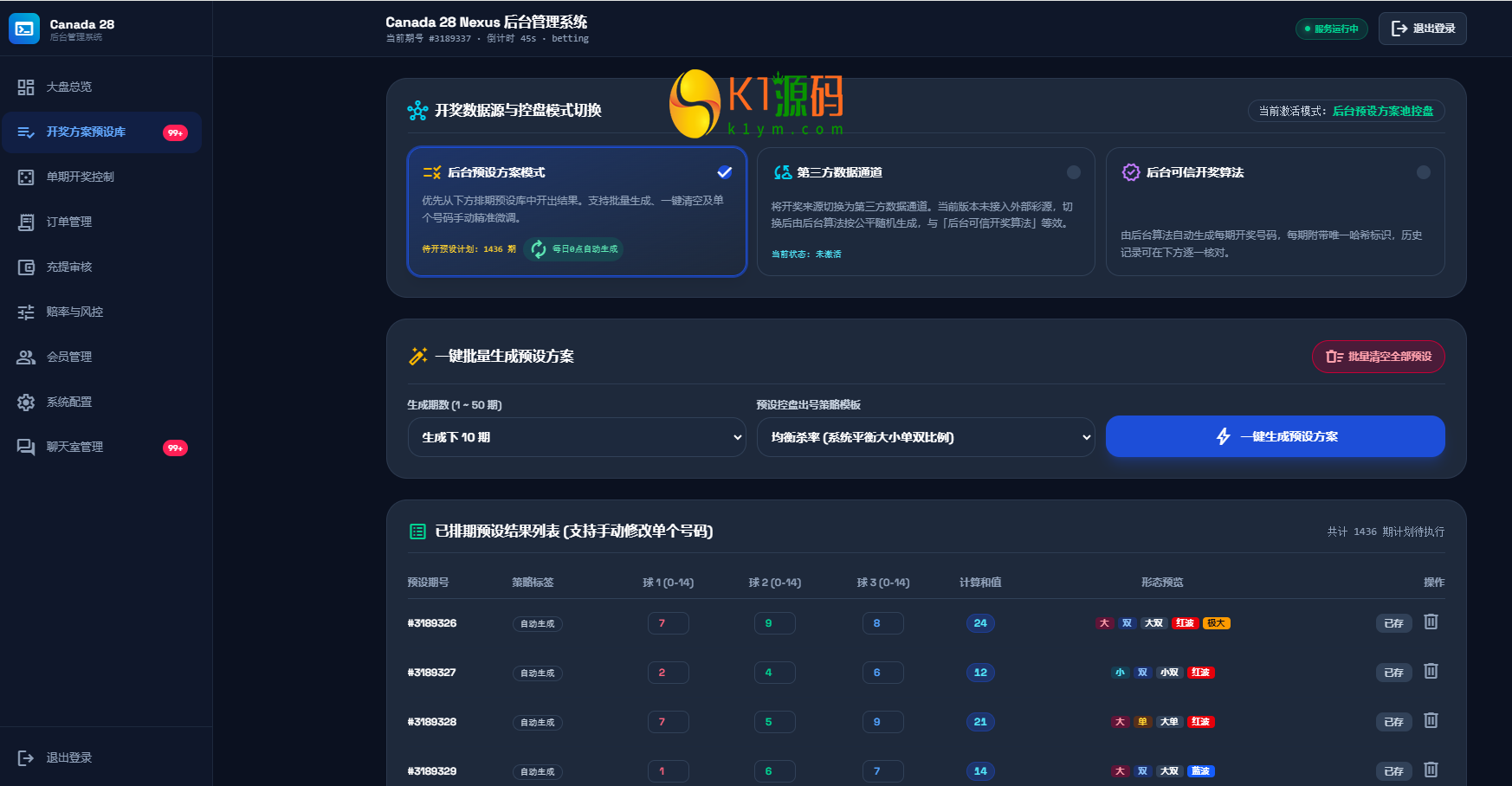Delete preset row #3189328 trash icon
The width and height of the screenshot is (1512, 786).
point(1431,720)
